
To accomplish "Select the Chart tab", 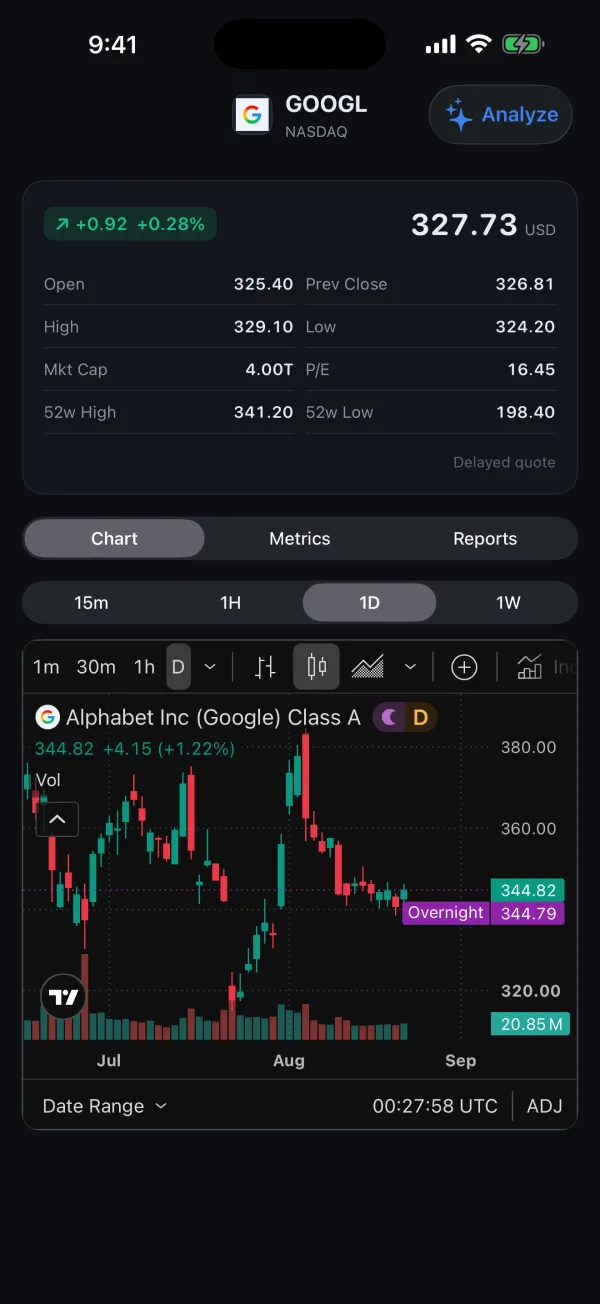I will click(x=114, y=539).
